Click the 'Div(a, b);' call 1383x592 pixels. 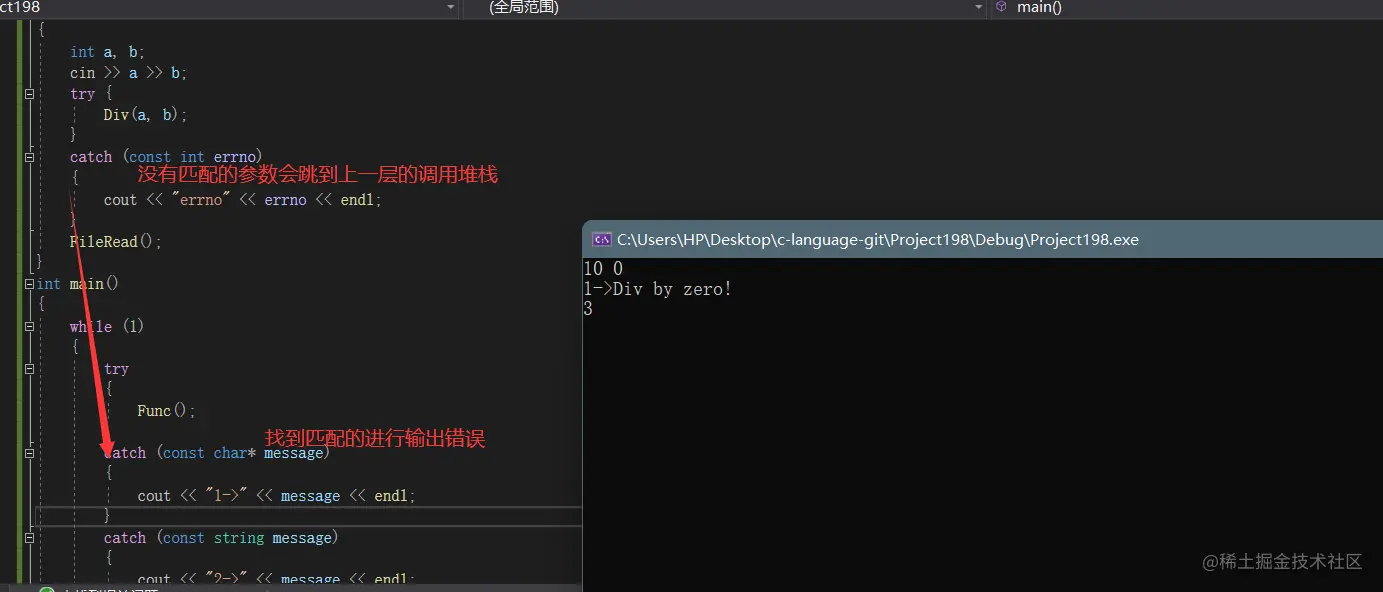(145, 115)
